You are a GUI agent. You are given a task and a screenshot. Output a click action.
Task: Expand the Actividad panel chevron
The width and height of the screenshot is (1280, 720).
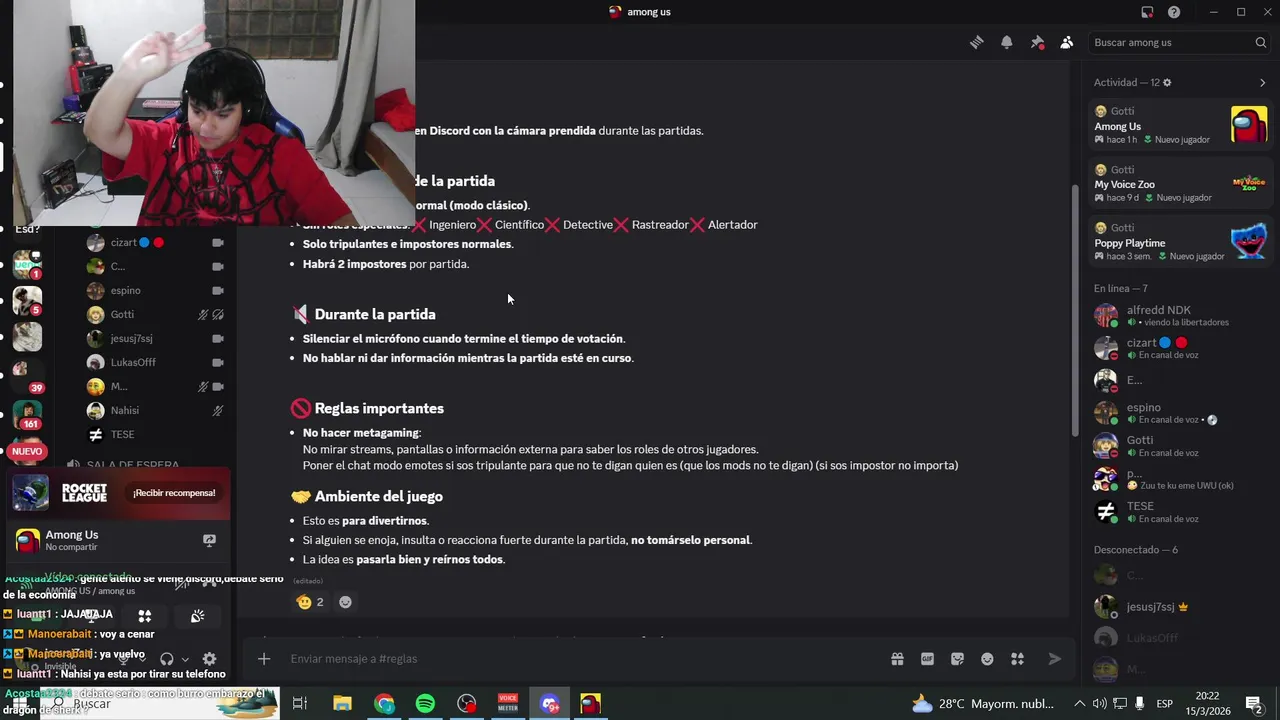coord(1262,83)
